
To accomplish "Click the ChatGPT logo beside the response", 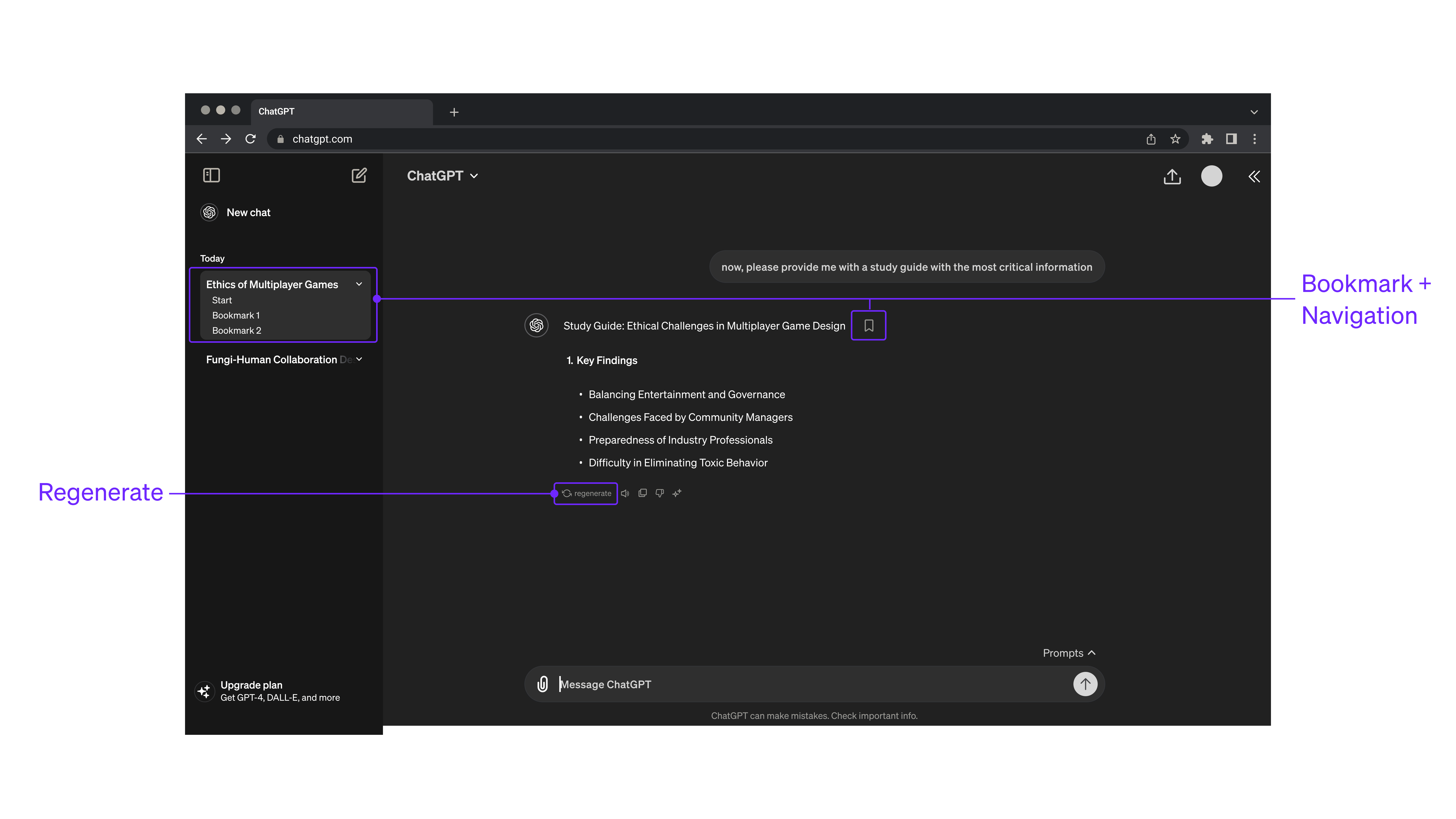I will (x=536, y=326).
